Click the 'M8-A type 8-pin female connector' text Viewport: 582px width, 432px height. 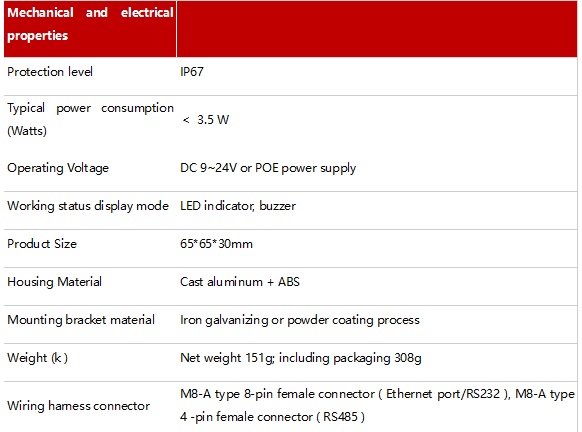(278, 394)
